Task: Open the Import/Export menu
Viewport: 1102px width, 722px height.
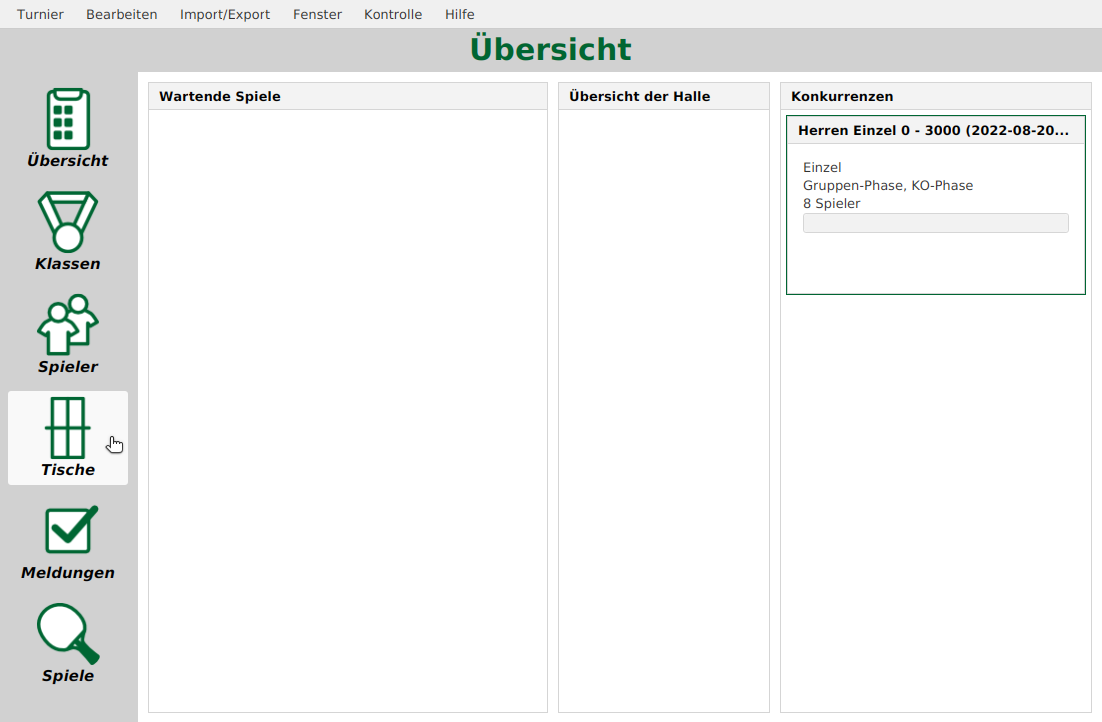Action: pos(224,14)
